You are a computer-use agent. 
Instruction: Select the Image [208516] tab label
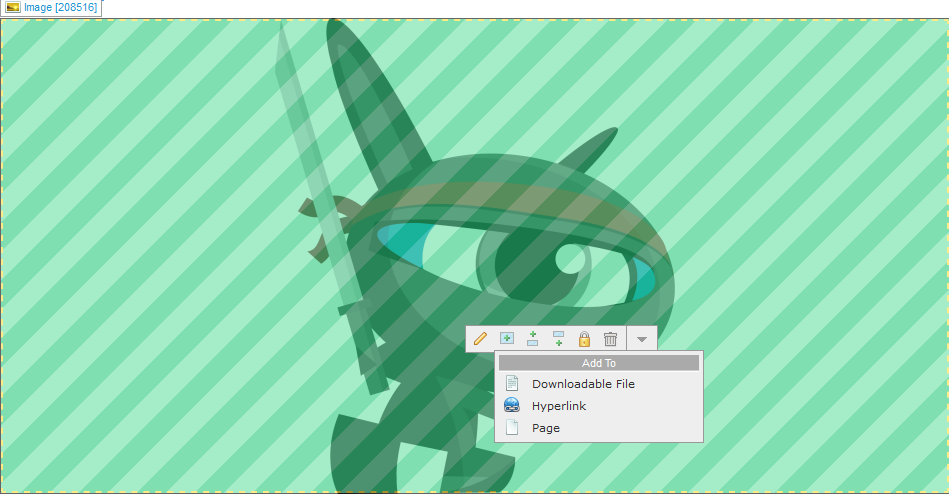pyautogui.click(x=61, y=7)
